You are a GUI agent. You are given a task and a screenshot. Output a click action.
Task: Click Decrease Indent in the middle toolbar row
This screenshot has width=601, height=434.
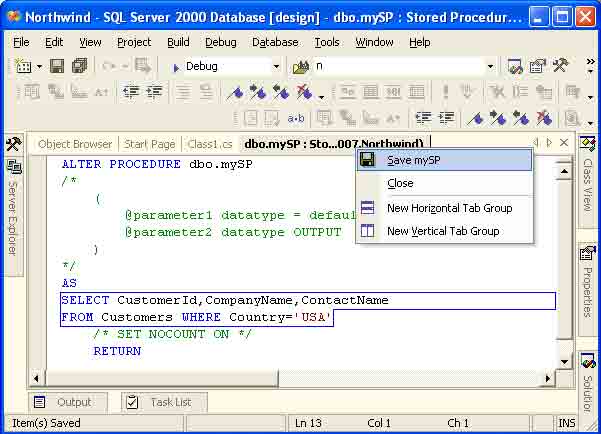point(131,92)
